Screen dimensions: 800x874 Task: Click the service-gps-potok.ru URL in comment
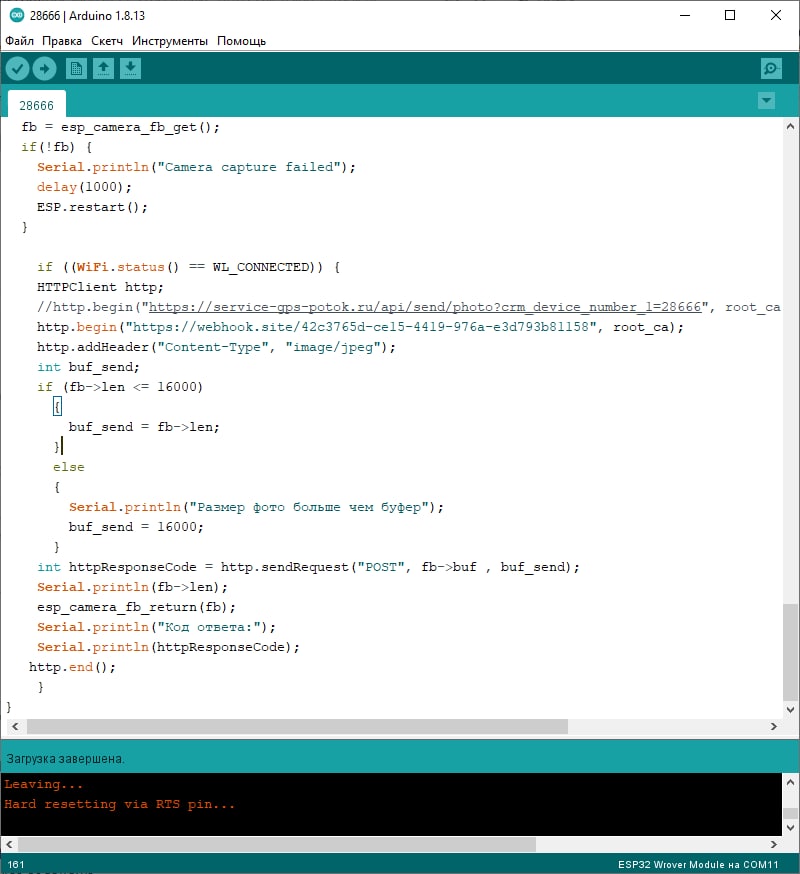(425, 307)
